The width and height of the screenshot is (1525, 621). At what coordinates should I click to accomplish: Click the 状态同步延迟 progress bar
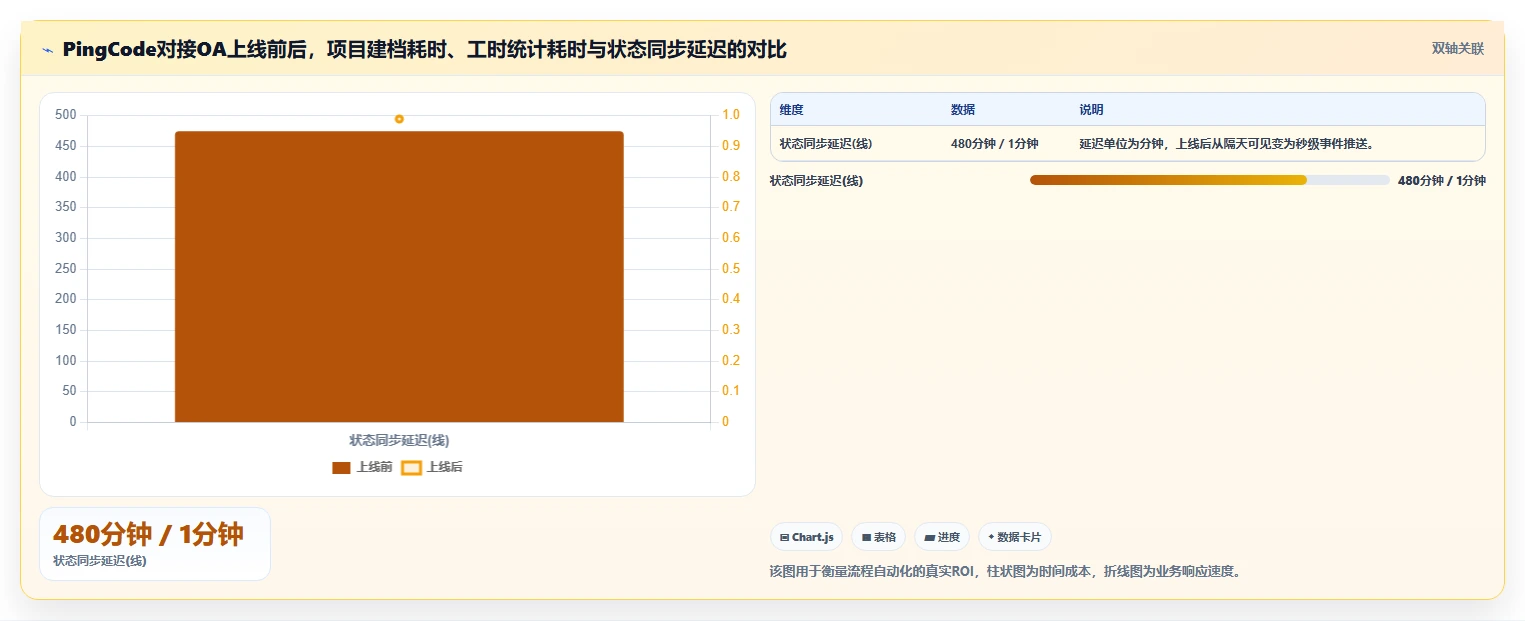1209,180
